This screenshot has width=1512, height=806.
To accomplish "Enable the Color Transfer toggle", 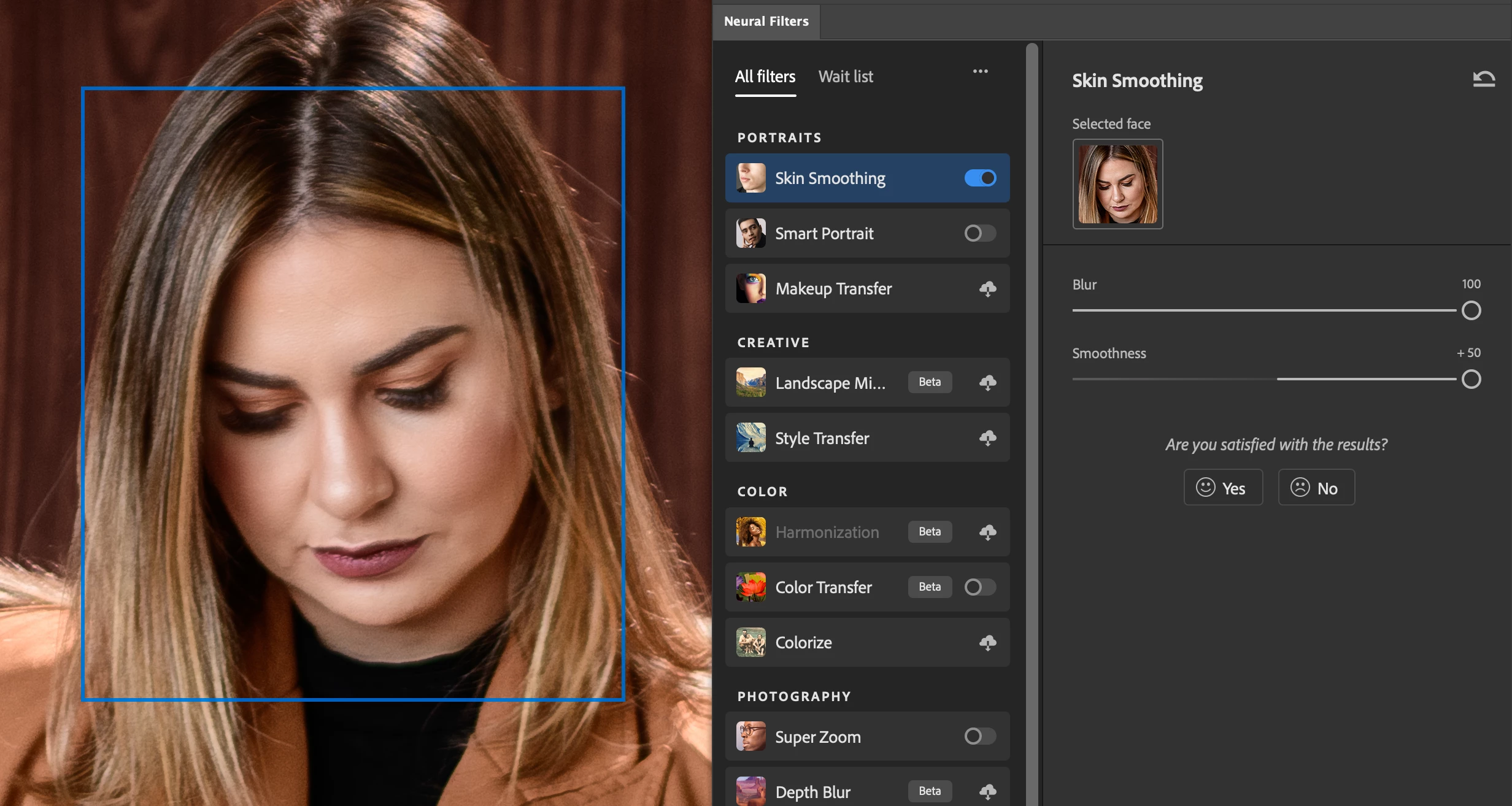I will coord(980,587).
